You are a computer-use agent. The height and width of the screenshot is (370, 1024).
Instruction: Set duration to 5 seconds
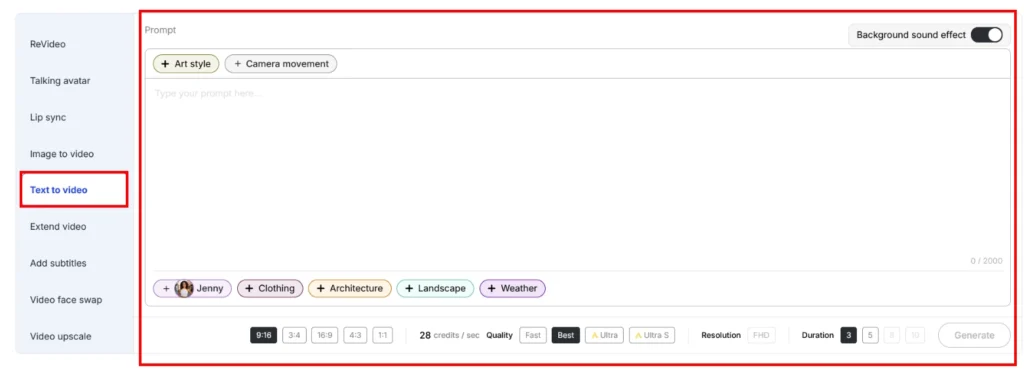click(870, 335)
